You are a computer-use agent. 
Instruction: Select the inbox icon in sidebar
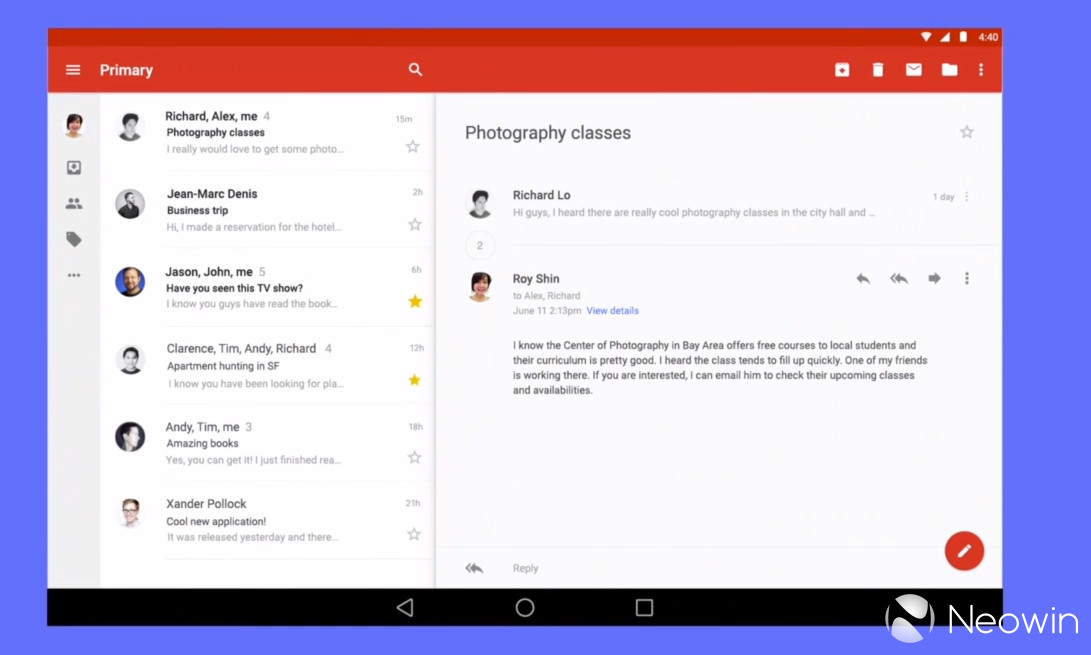pos(74,168)
